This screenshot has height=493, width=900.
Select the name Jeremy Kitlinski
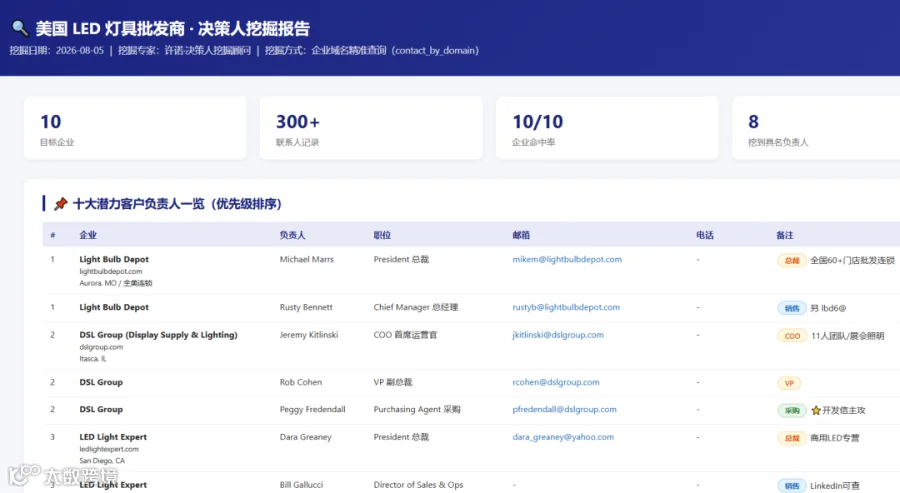(x=309, y=335)
